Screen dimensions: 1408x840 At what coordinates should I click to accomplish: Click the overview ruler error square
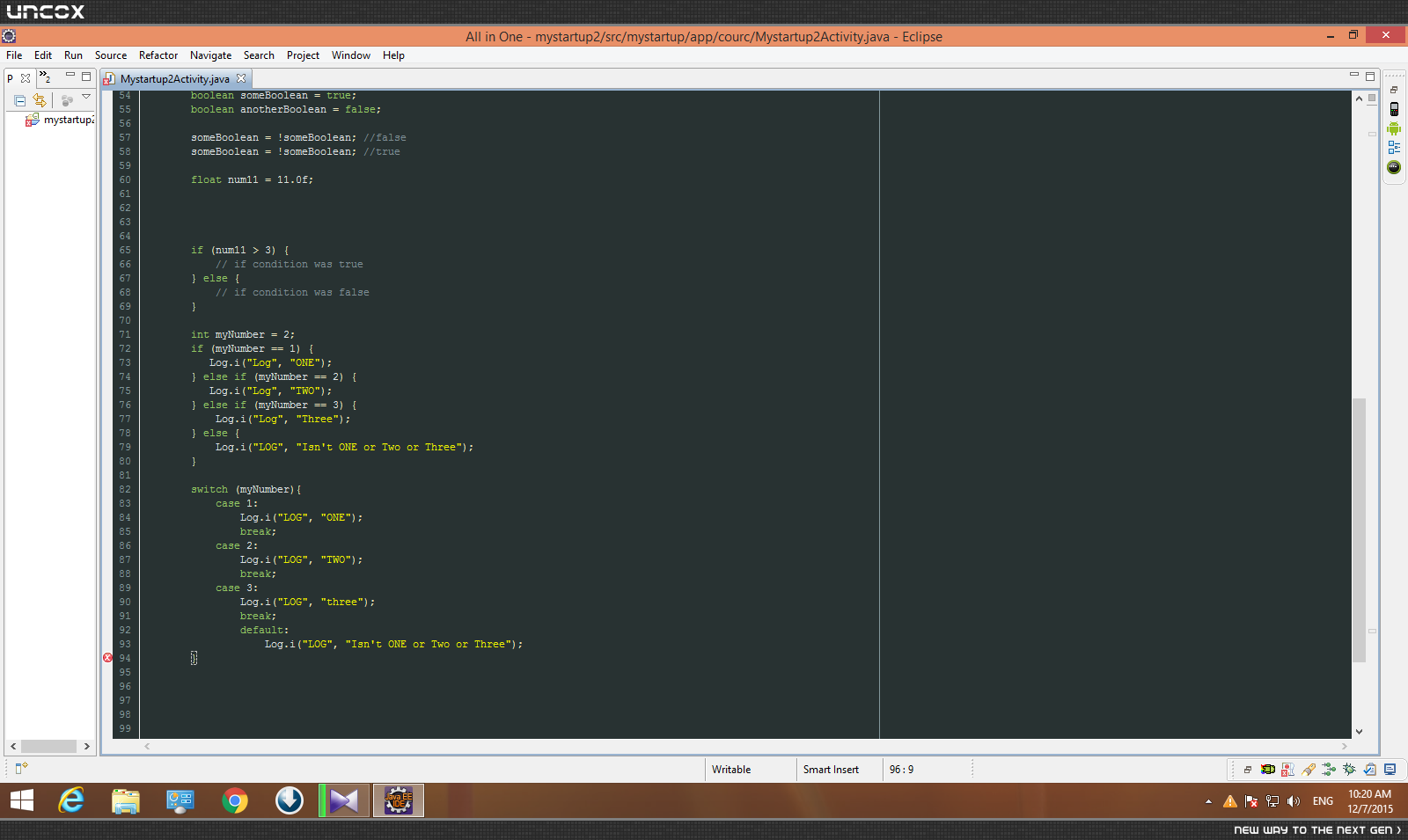[x=1372, y=98]
